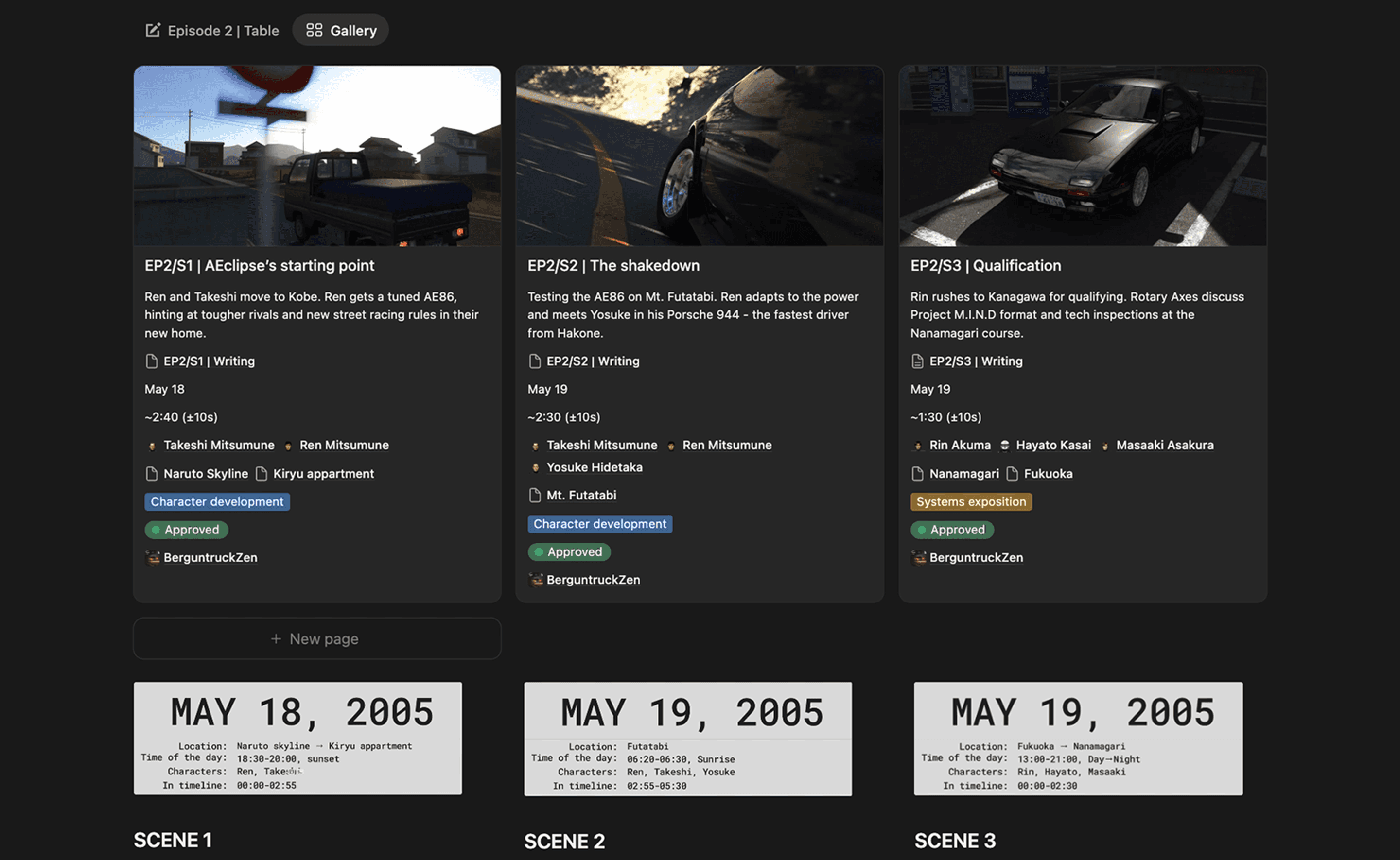Image resolution: width=1400 pixels, height=860 pixels.
Task: Click the Episode 2 Table edit icon
Action: coord(153,30)
